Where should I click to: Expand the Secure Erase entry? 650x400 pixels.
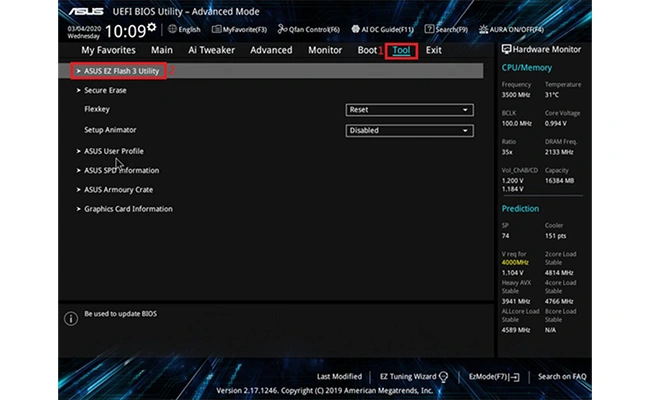(105, 90)
